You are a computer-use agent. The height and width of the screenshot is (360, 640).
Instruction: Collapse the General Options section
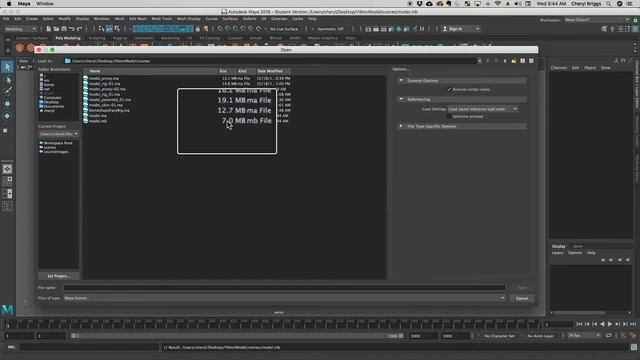[401, 80]
